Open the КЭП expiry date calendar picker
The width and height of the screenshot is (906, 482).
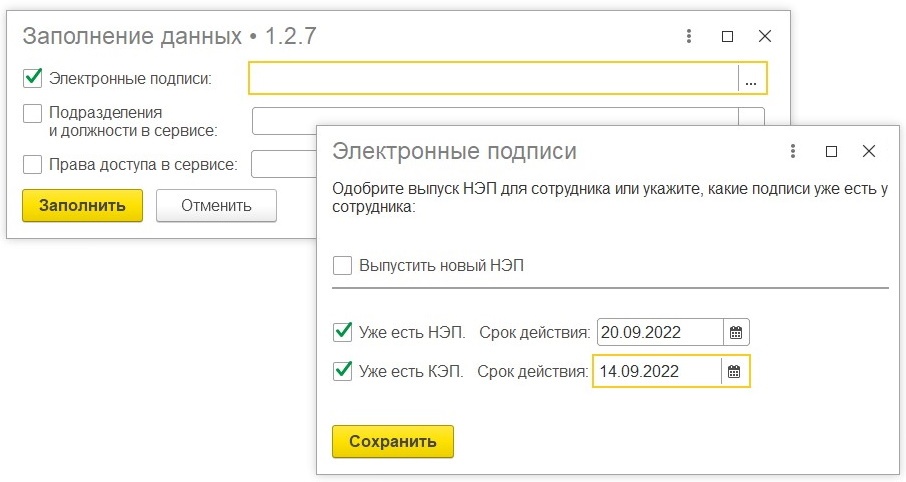(x=734, y=371)
